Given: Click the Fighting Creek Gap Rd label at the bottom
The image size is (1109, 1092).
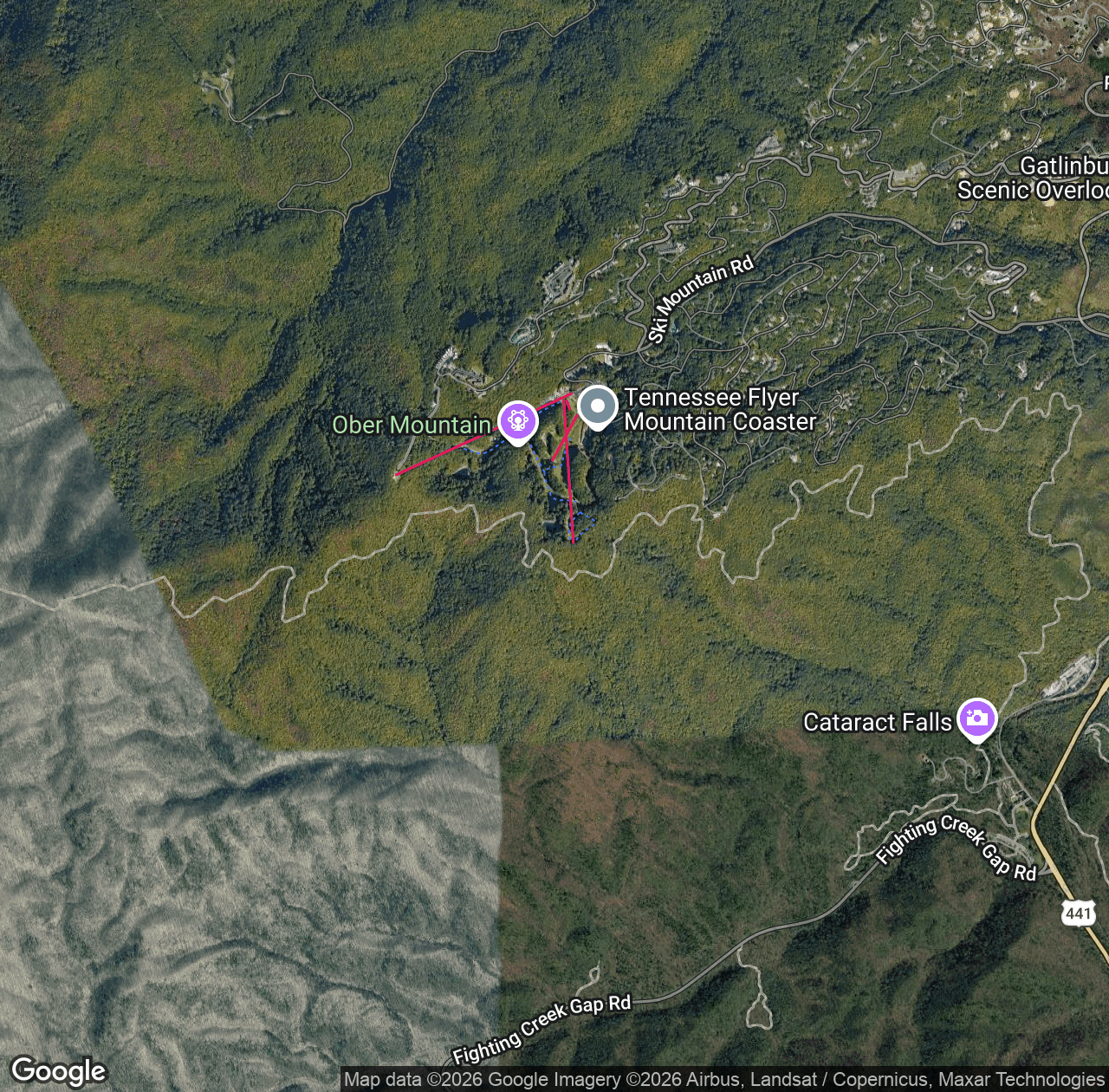Looking at the screenshot, I should [x=542, y=1028].
